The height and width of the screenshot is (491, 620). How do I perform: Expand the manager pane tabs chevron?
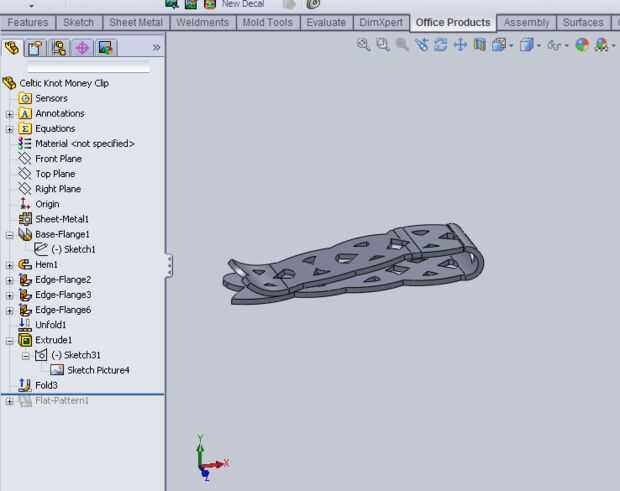[156, 47]
